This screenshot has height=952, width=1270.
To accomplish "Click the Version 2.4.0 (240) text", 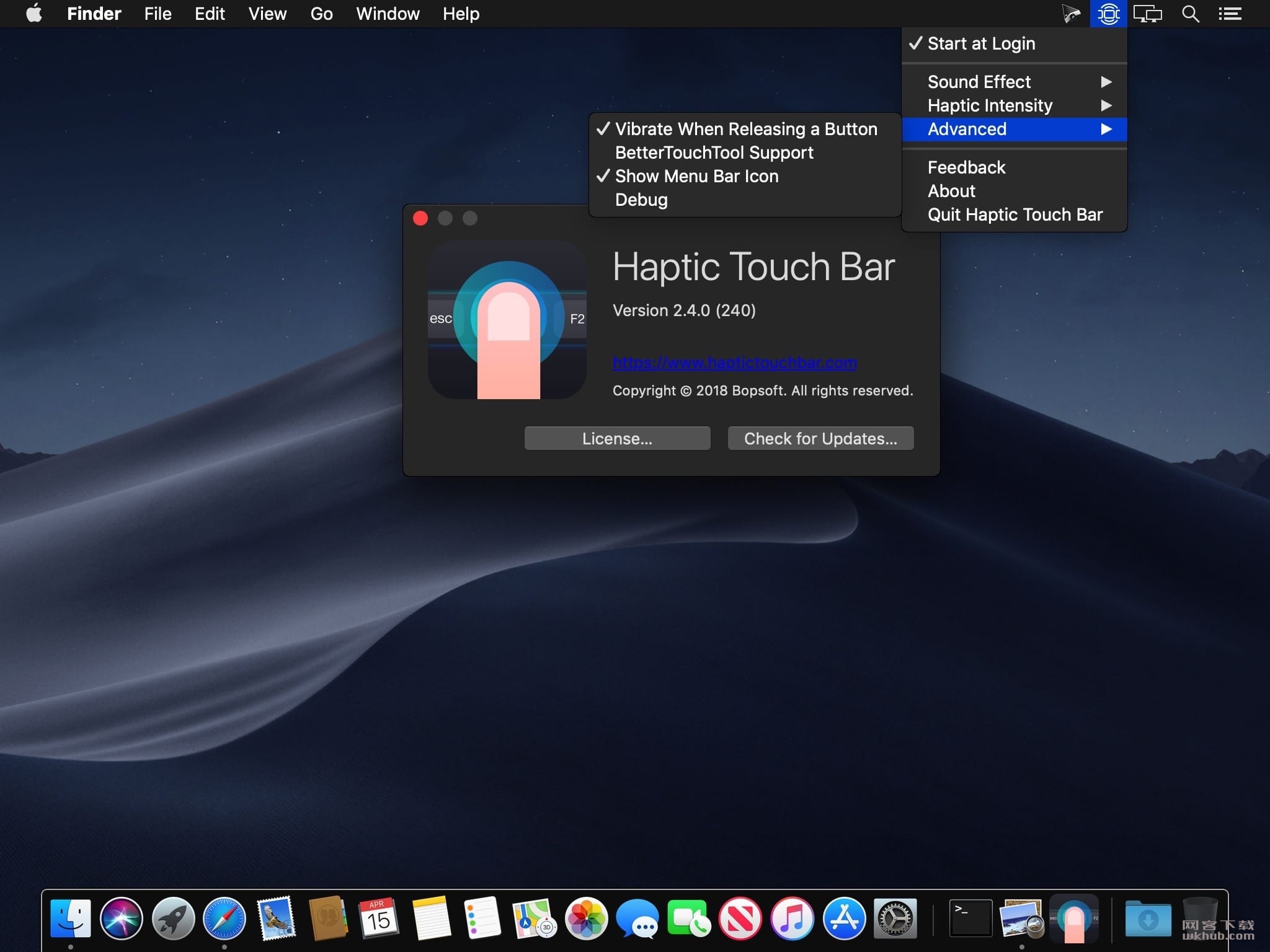I will coord(684,311).
